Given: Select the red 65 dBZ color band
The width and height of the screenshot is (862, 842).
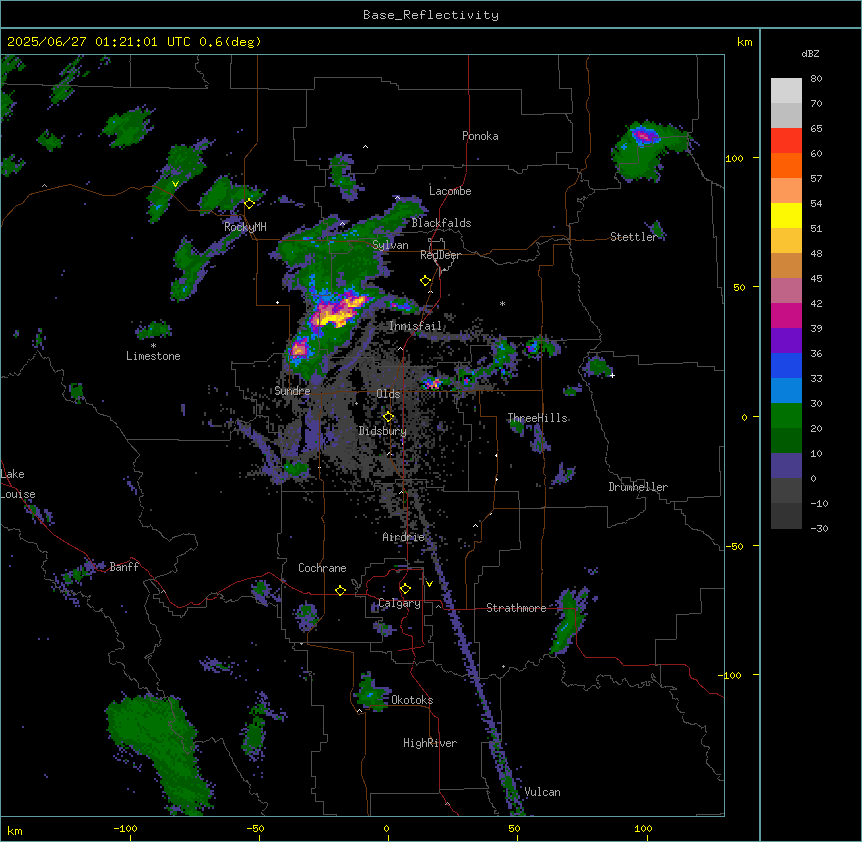Looking at the screenshot, I should 786,141.
